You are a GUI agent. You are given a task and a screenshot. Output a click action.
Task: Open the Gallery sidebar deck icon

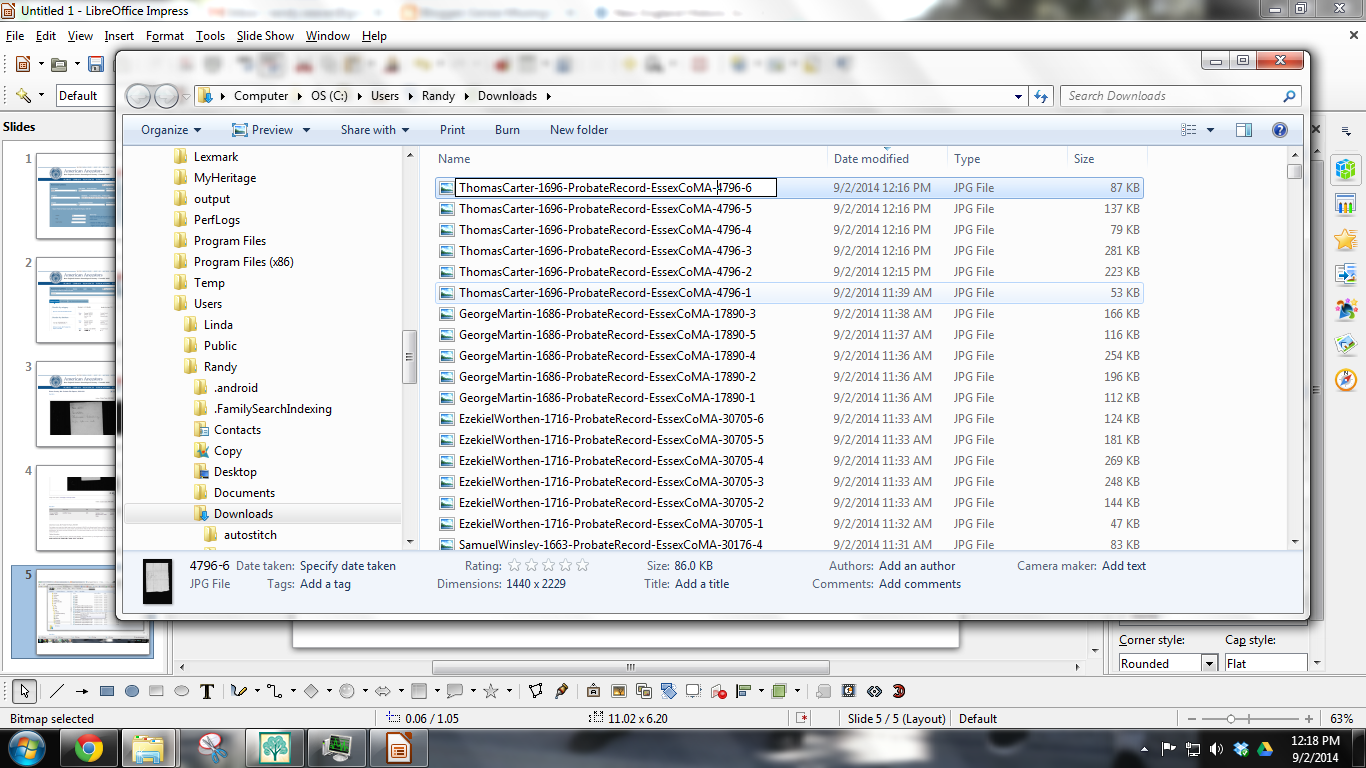1346,345
